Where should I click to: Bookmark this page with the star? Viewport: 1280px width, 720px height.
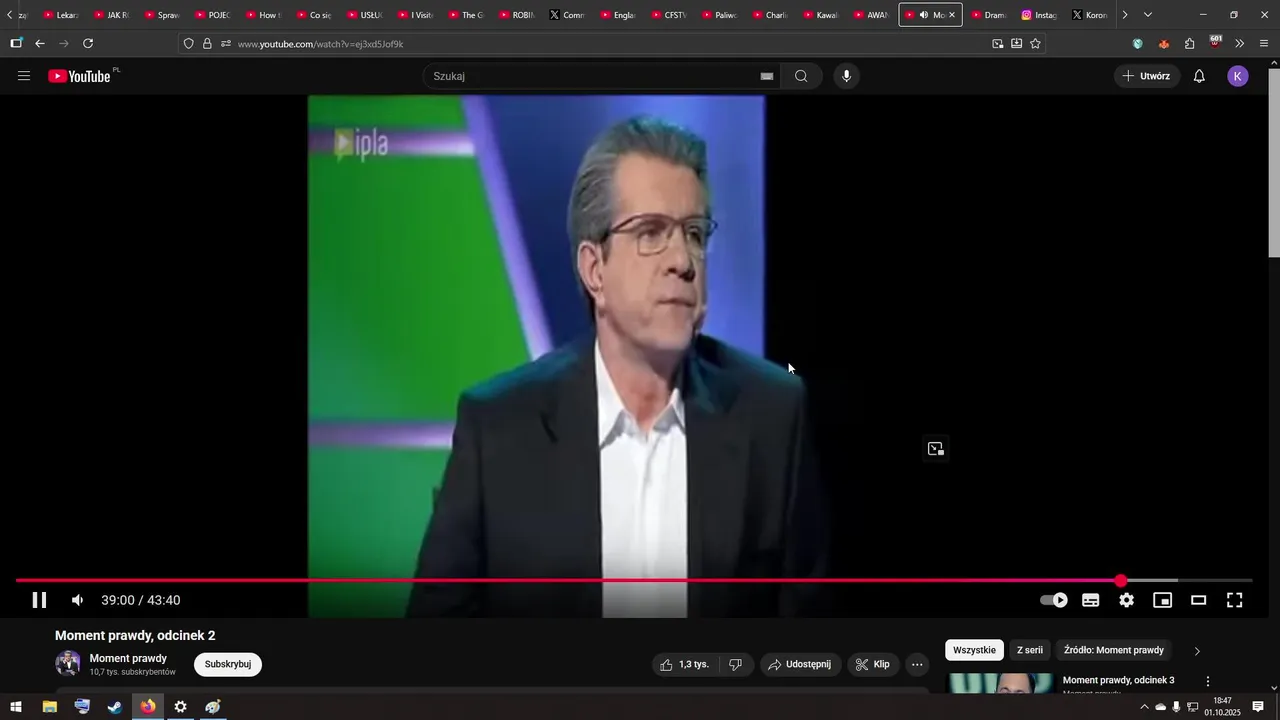tap(1035, 44)
